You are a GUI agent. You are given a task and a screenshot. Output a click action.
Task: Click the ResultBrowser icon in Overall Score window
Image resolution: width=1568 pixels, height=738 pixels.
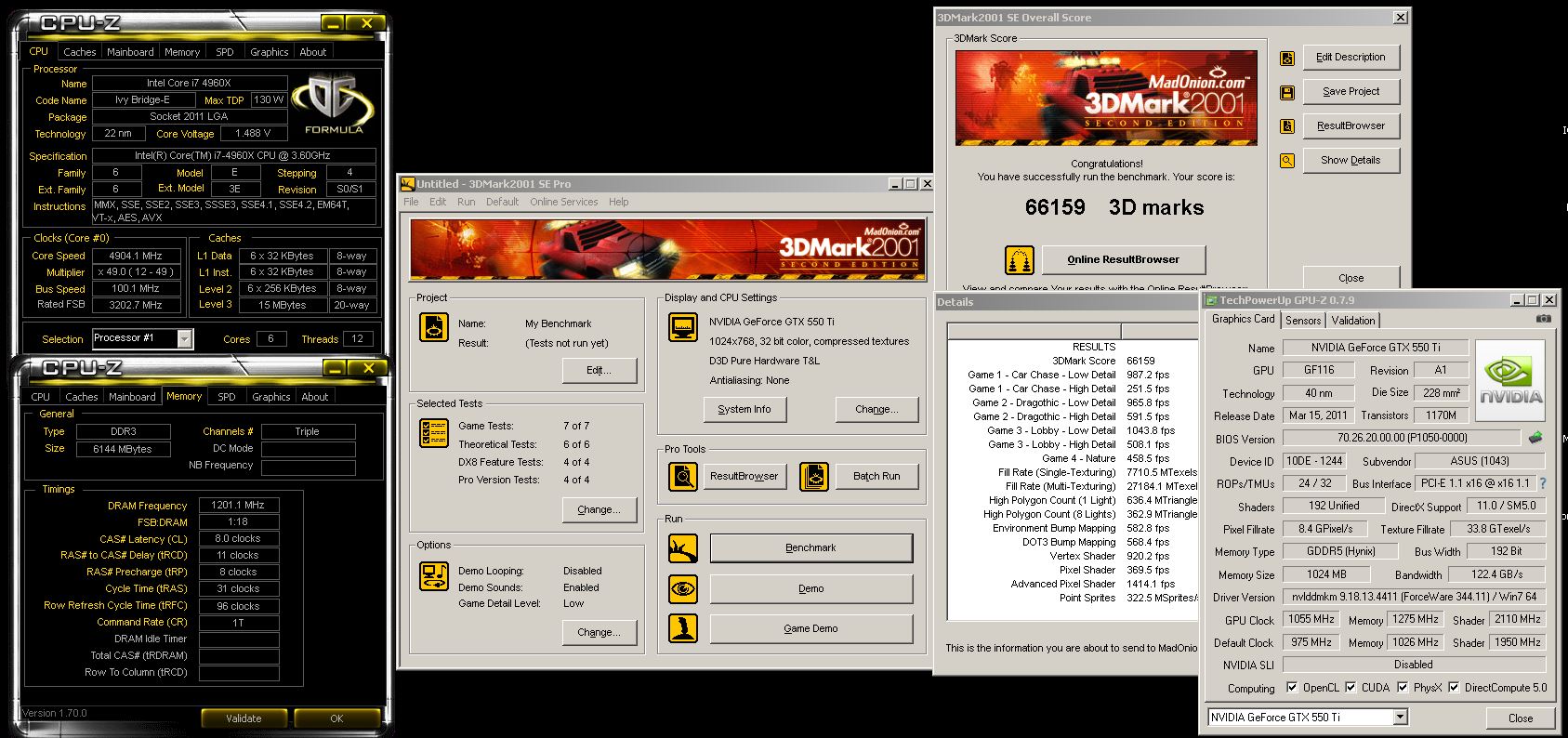[x=1287, y=126]
